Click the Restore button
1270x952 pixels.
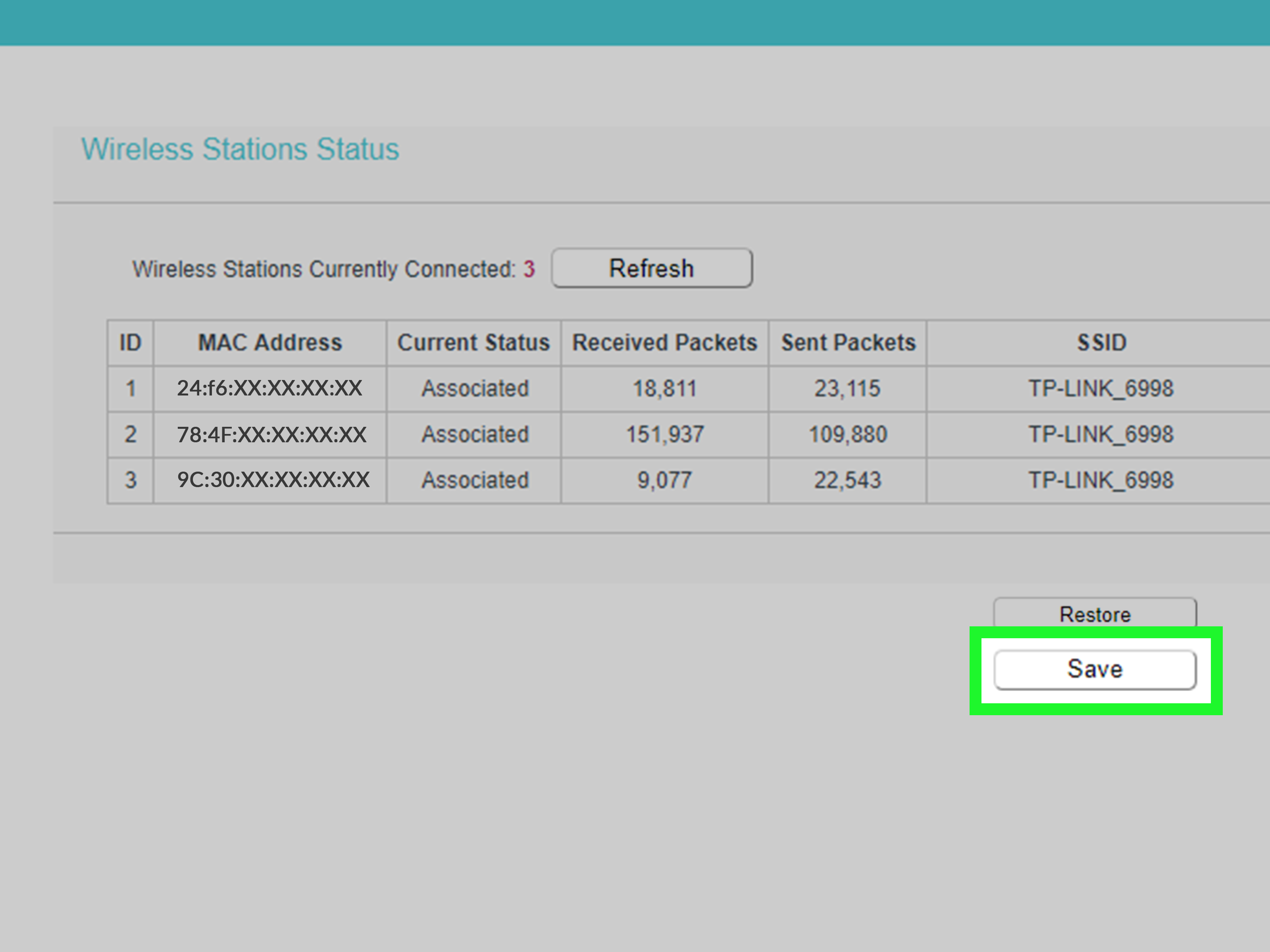click(1095, 613)
